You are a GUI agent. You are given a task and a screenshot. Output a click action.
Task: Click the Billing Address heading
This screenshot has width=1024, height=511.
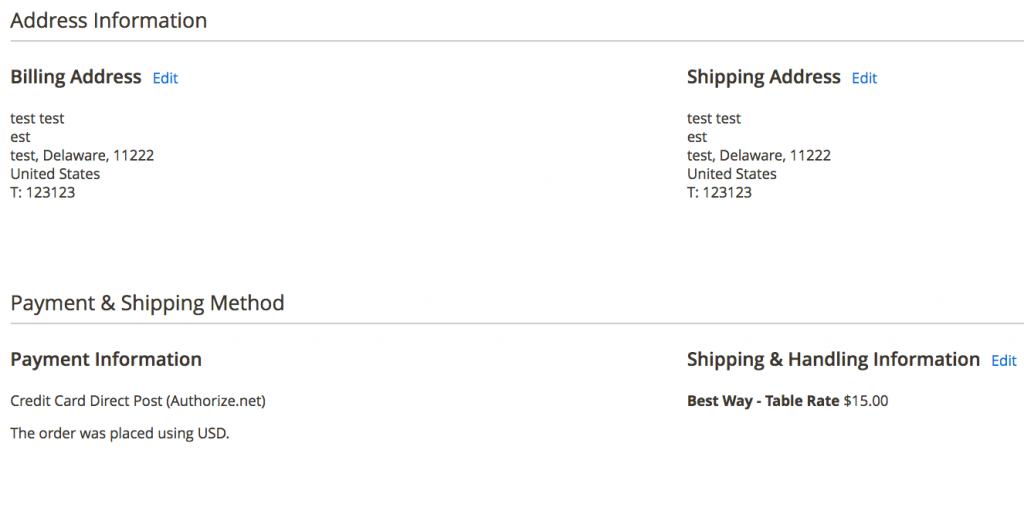[x=76, y=77]
